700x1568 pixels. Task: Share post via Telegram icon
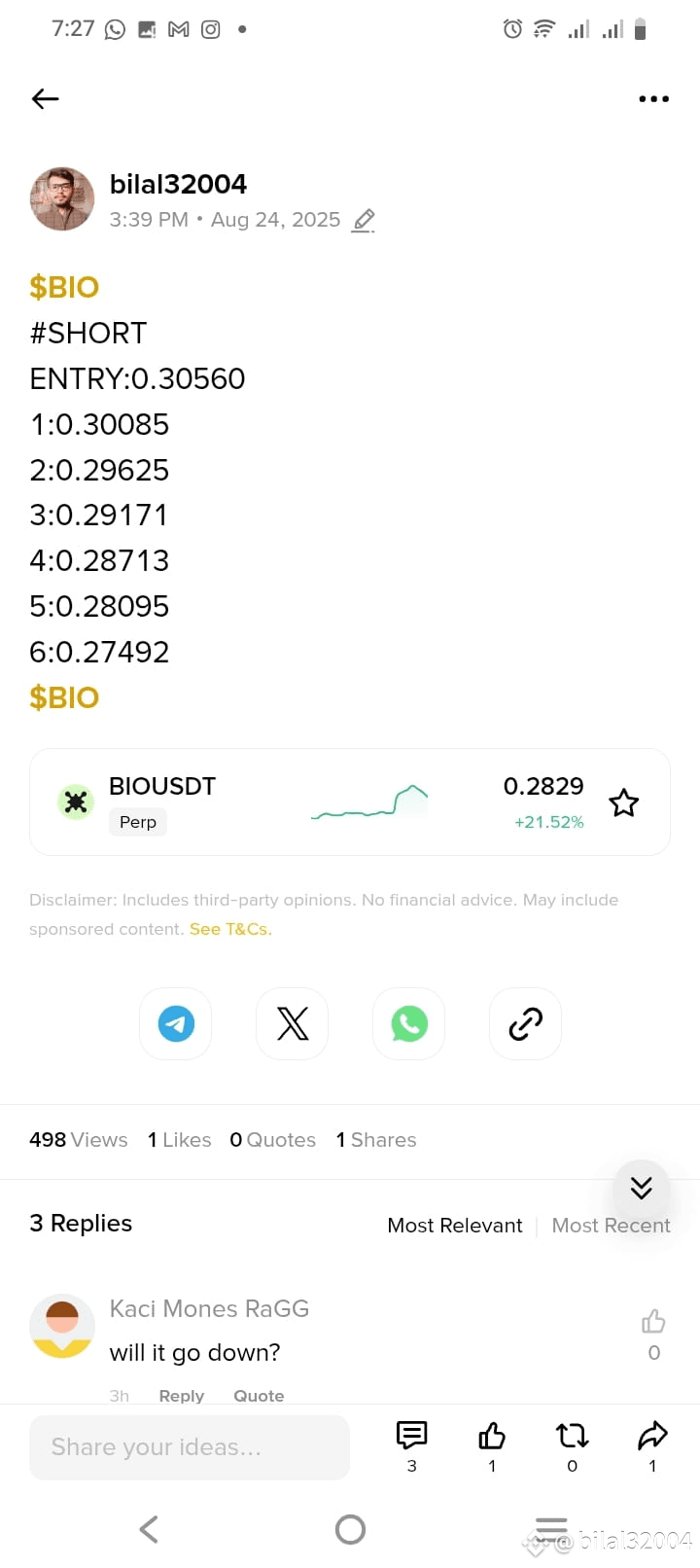[176, 1023]
